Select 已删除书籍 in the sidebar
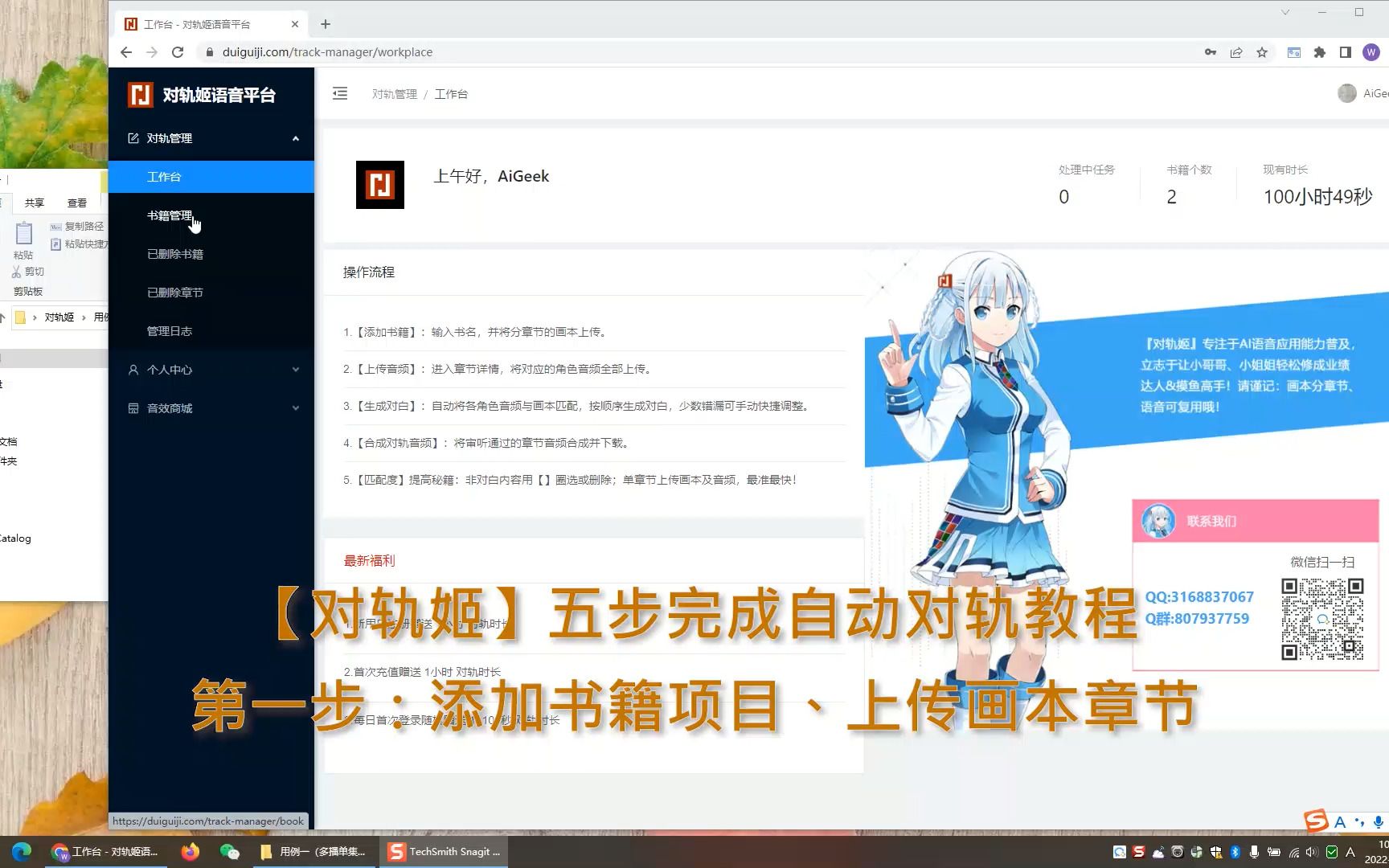Image resolution: width=1389 pixels, height=868 pixels. (174, 254)
